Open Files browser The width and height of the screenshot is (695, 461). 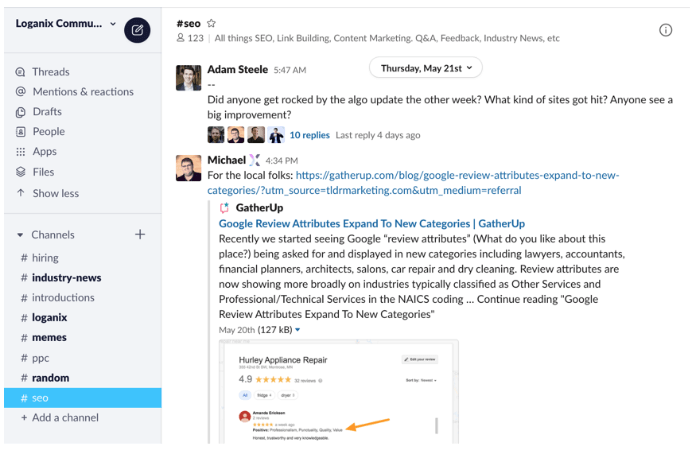[43, 172]
